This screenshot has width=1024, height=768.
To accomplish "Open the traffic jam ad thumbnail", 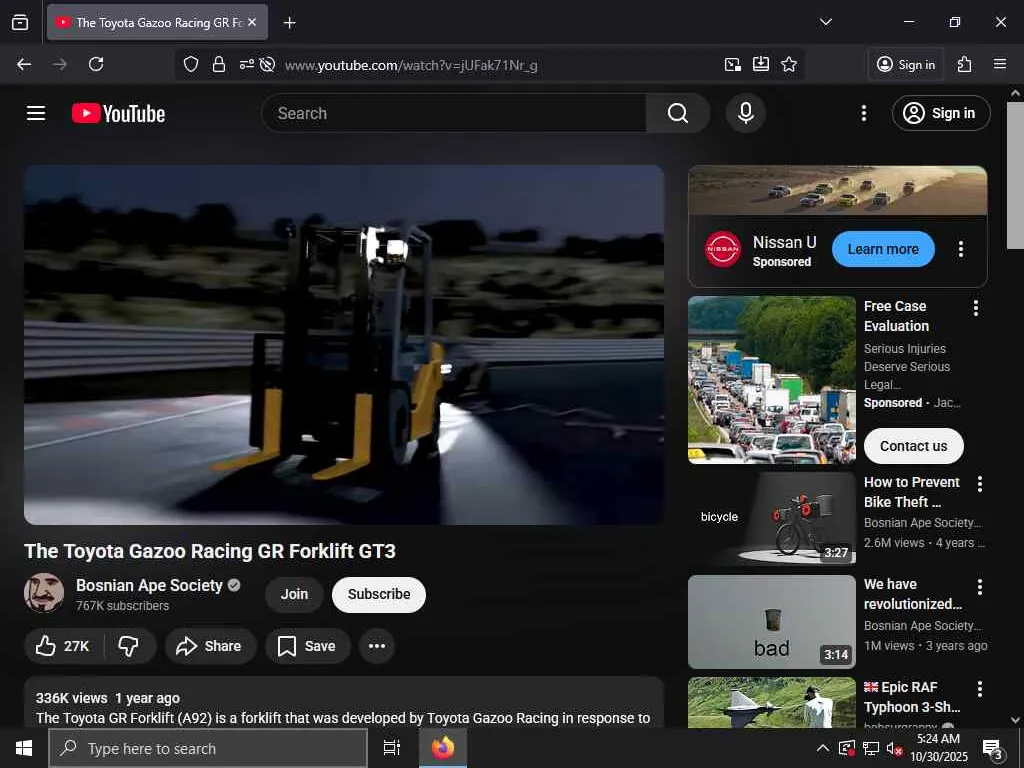I will tap(772, 380).
